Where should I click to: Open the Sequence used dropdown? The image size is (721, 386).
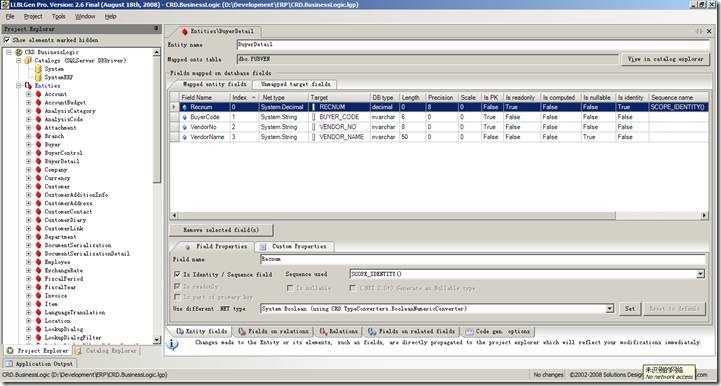[700, 274]
